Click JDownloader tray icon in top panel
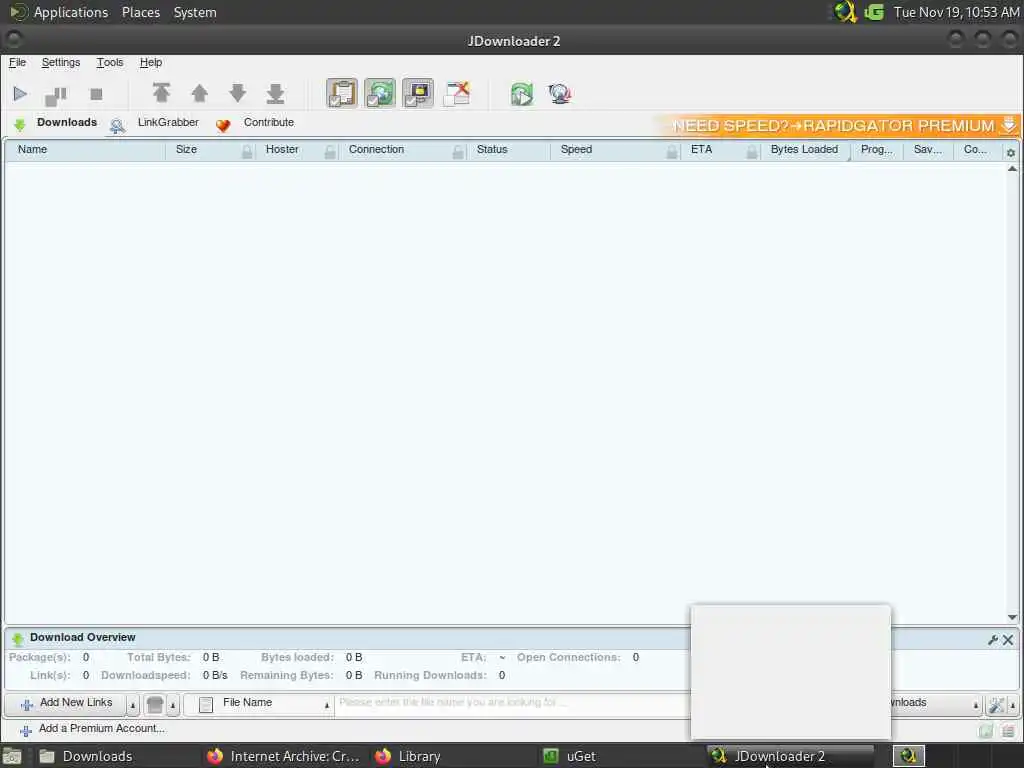Screen dimensions: 1024x768 [x=846, y=12]
